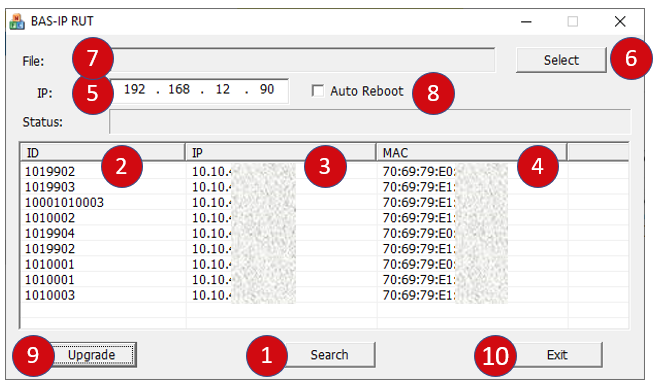The image size is (654, 387).
Task: Close the BAS-IP RUT window
Action: pyautogui.click(x=620, y=22)
